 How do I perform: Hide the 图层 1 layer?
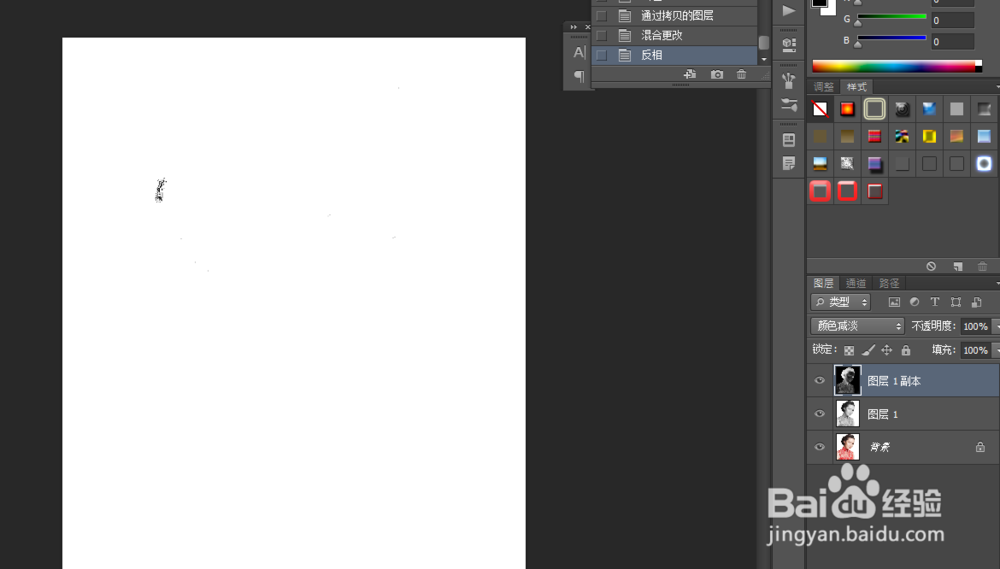(820, 414)
